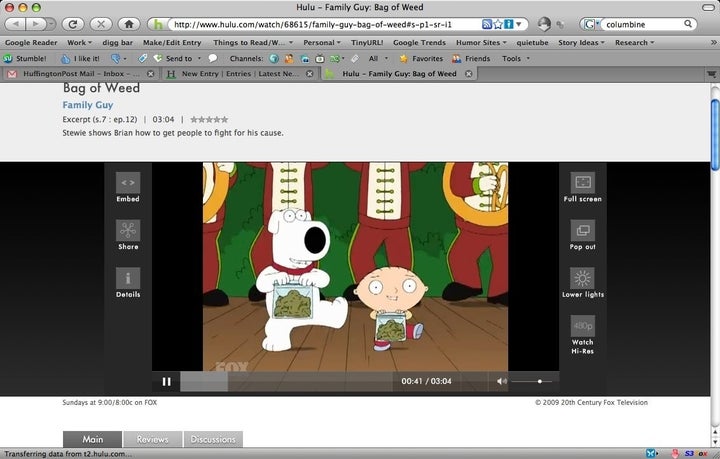Open the Family Guy show link
720x459 pixels.
pos(88,105)
